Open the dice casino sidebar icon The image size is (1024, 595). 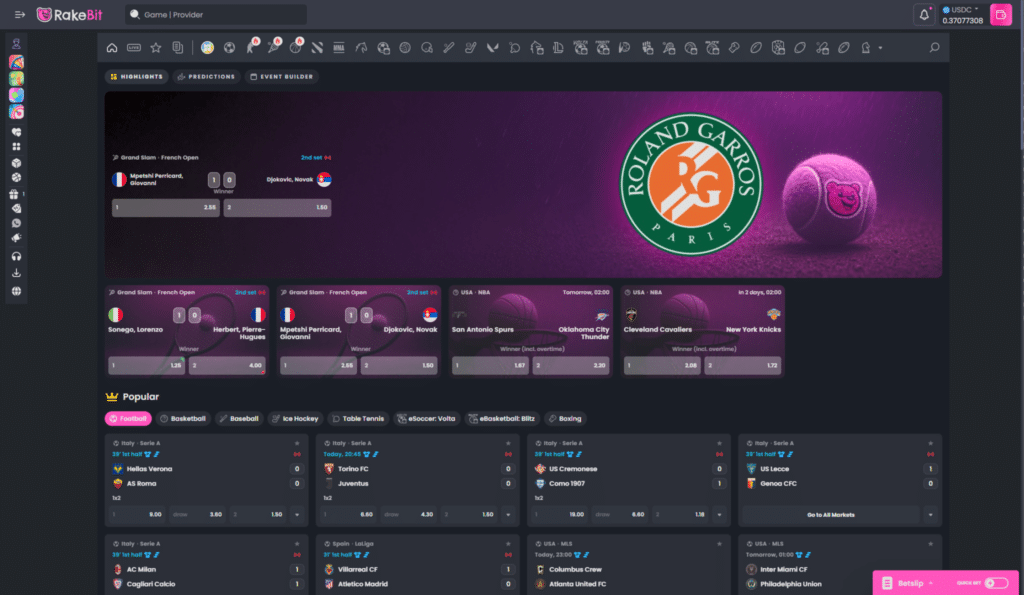[x=16, y=163]
